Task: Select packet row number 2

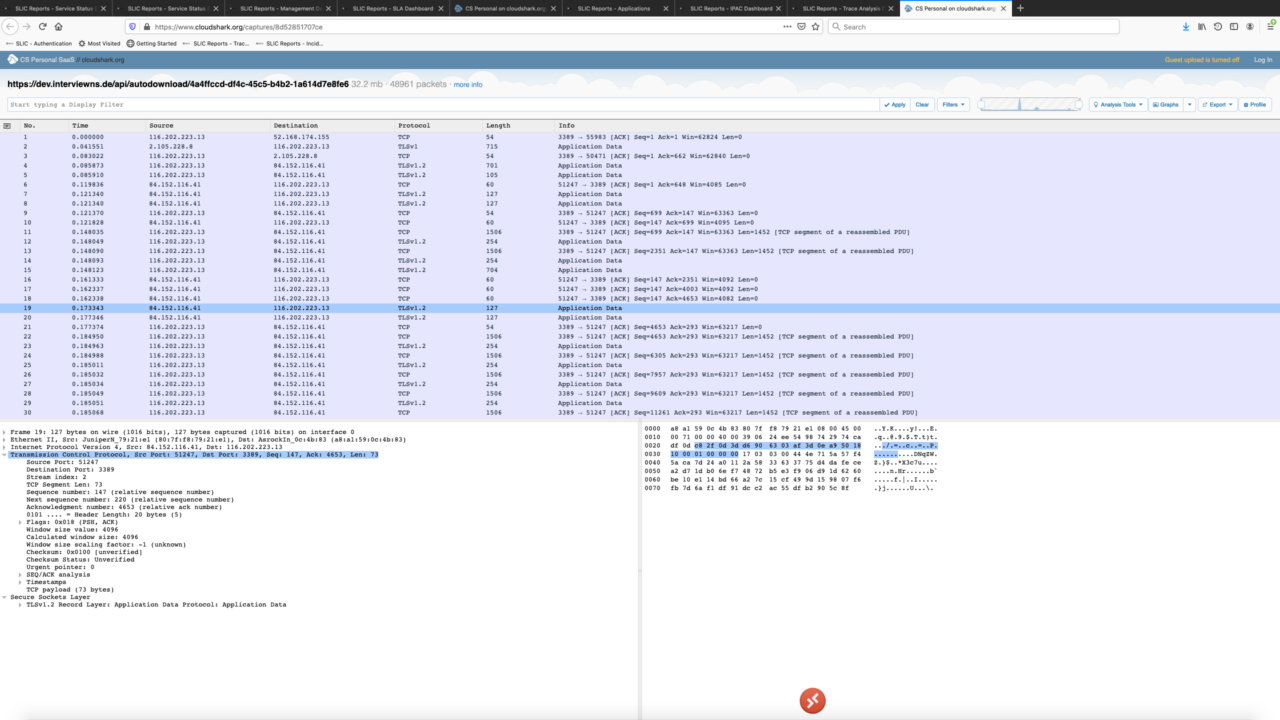Action: coord(640,146)
